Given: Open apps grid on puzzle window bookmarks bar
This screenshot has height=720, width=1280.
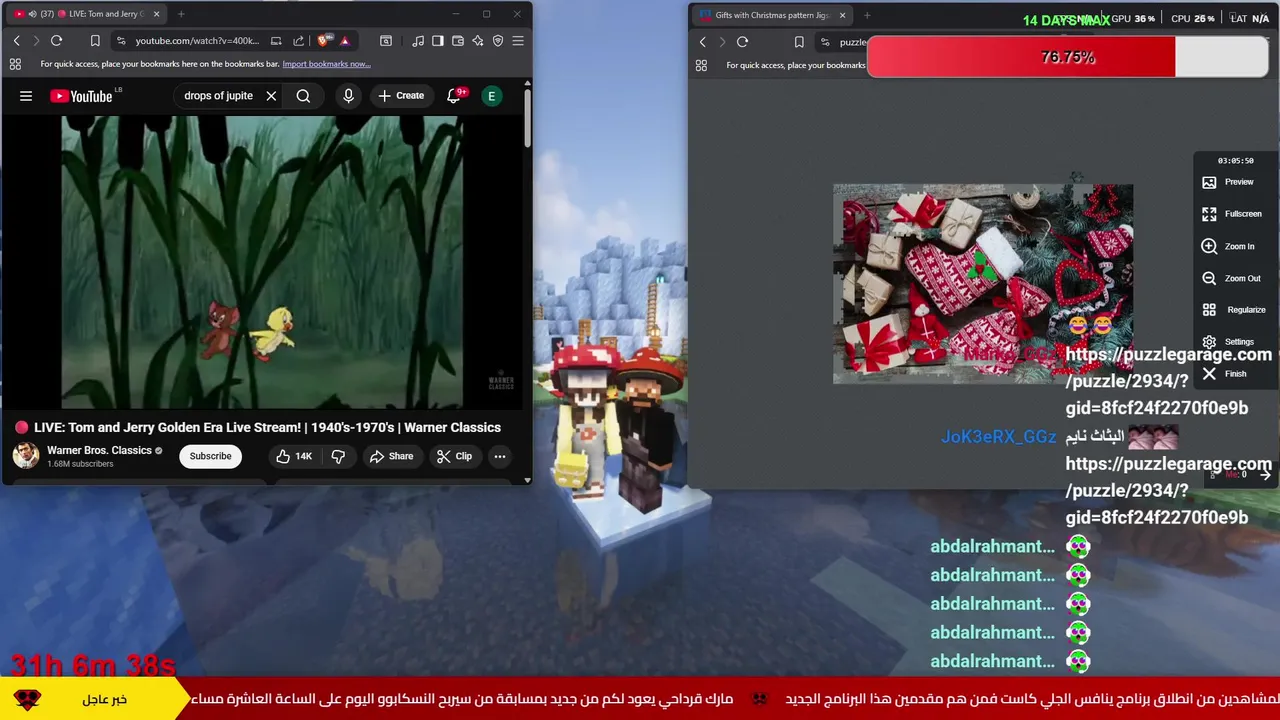Looking at the screenshot, I should 701,65.
